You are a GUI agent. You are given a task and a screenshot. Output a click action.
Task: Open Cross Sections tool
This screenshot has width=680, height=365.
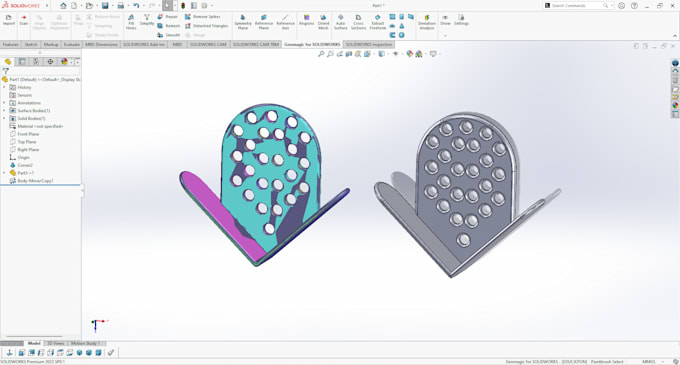[x=358, y=22]
